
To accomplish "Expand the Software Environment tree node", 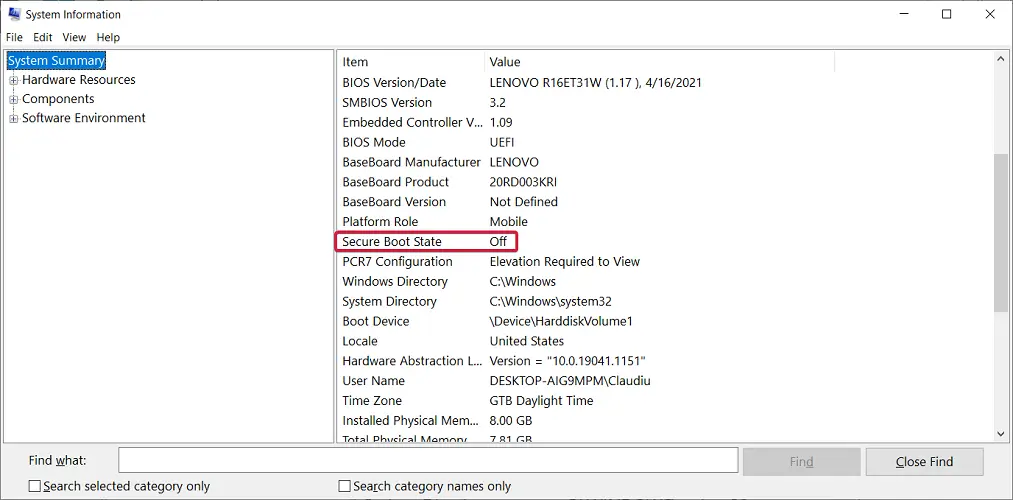I will (x=14, y=118).
